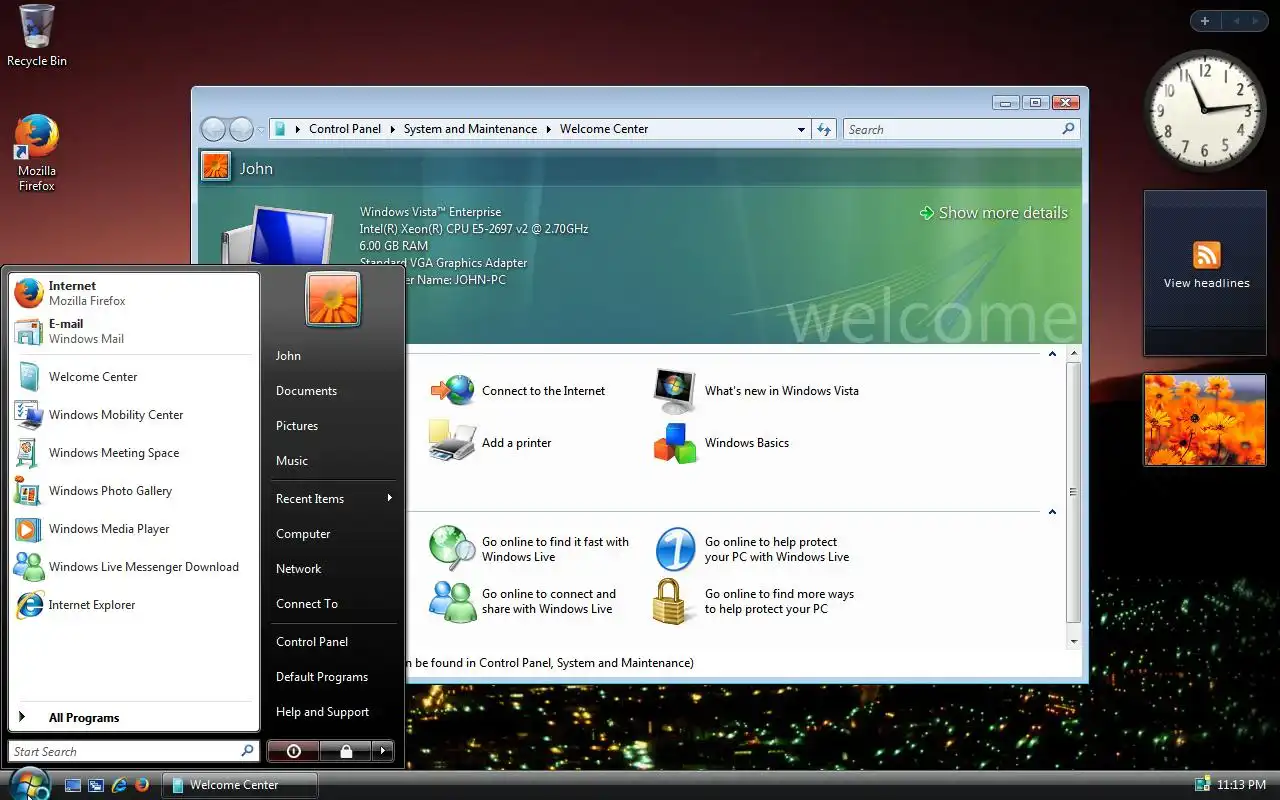Open Windows Mail E-mail entry

[133, 331]
